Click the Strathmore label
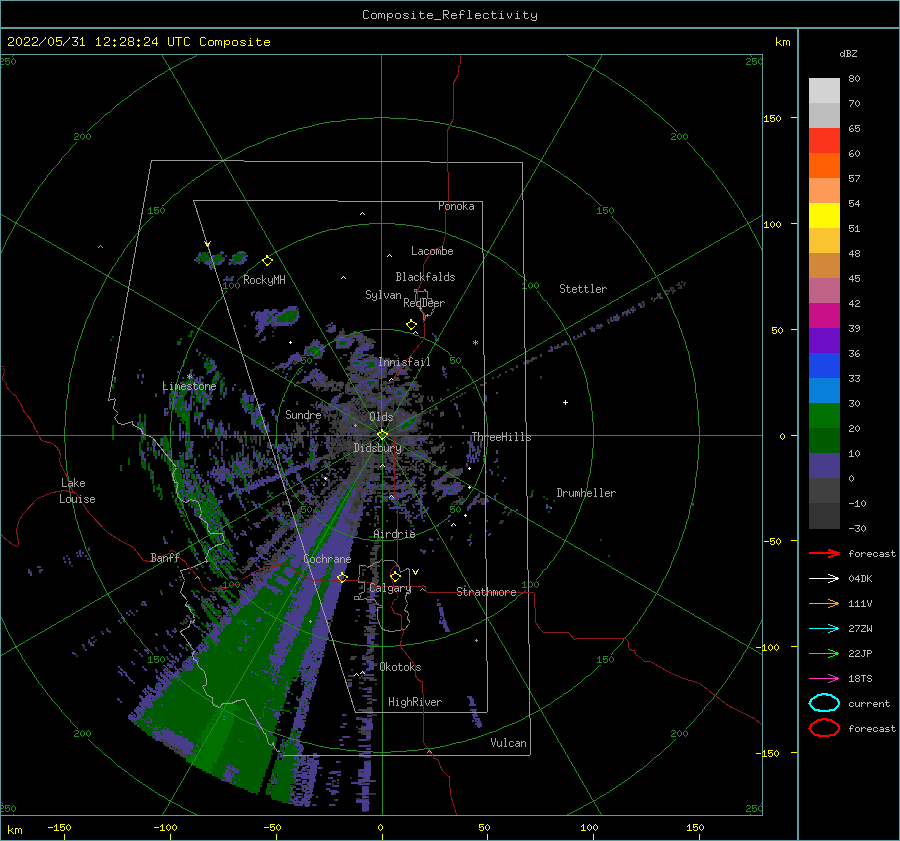This screenshot has height=841, width=900. (x=487, y=592)
